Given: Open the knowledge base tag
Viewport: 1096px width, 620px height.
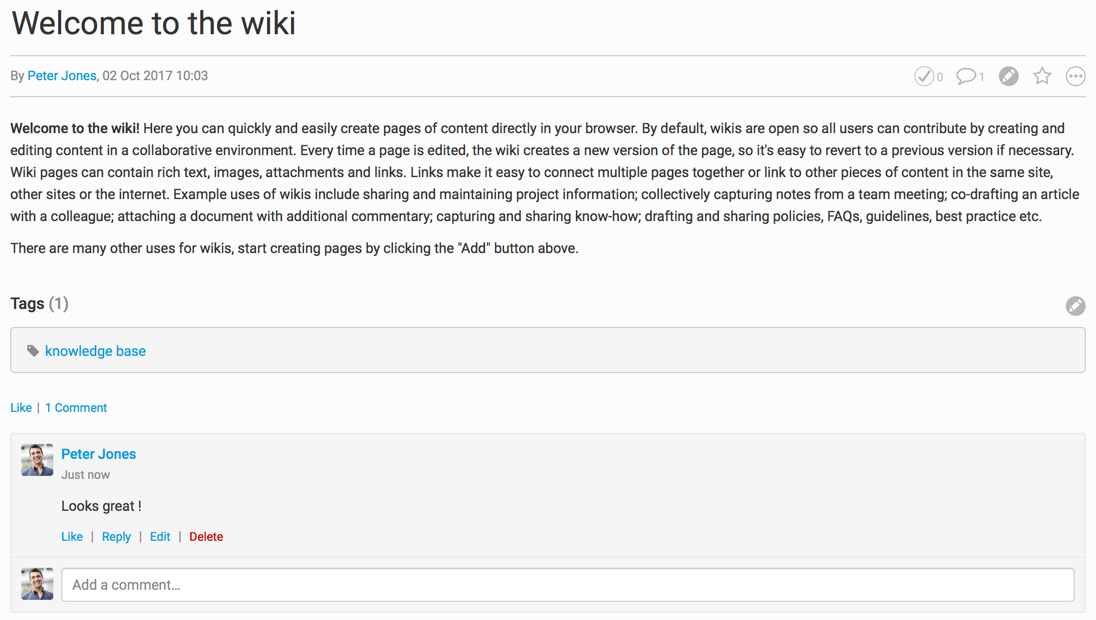Looking at the screenshot, I should [95, 351].
